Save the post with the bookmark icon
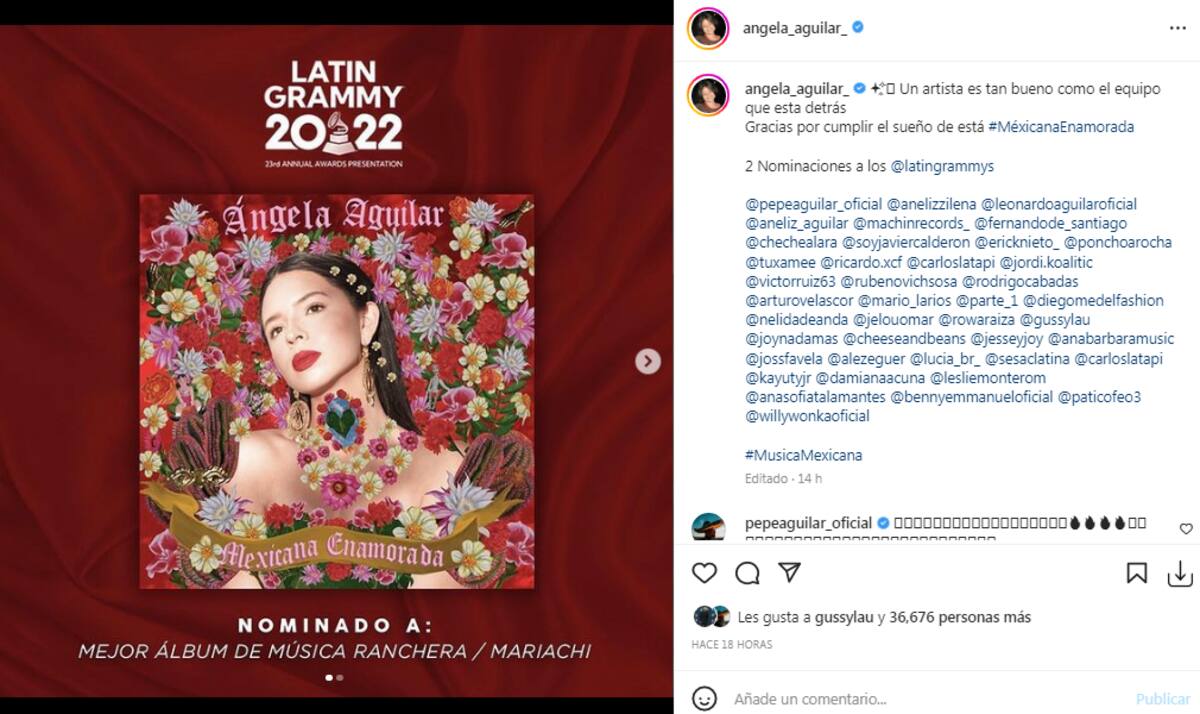This screenshot has height=714, width=1200. click(x=1137, y=573)
